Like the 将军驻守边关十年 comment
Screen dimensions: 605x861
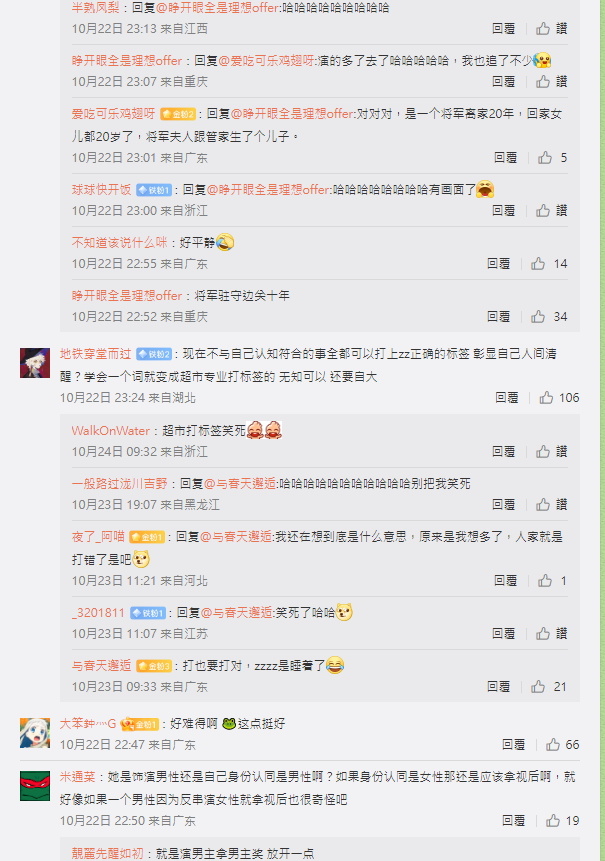(538, 316)
